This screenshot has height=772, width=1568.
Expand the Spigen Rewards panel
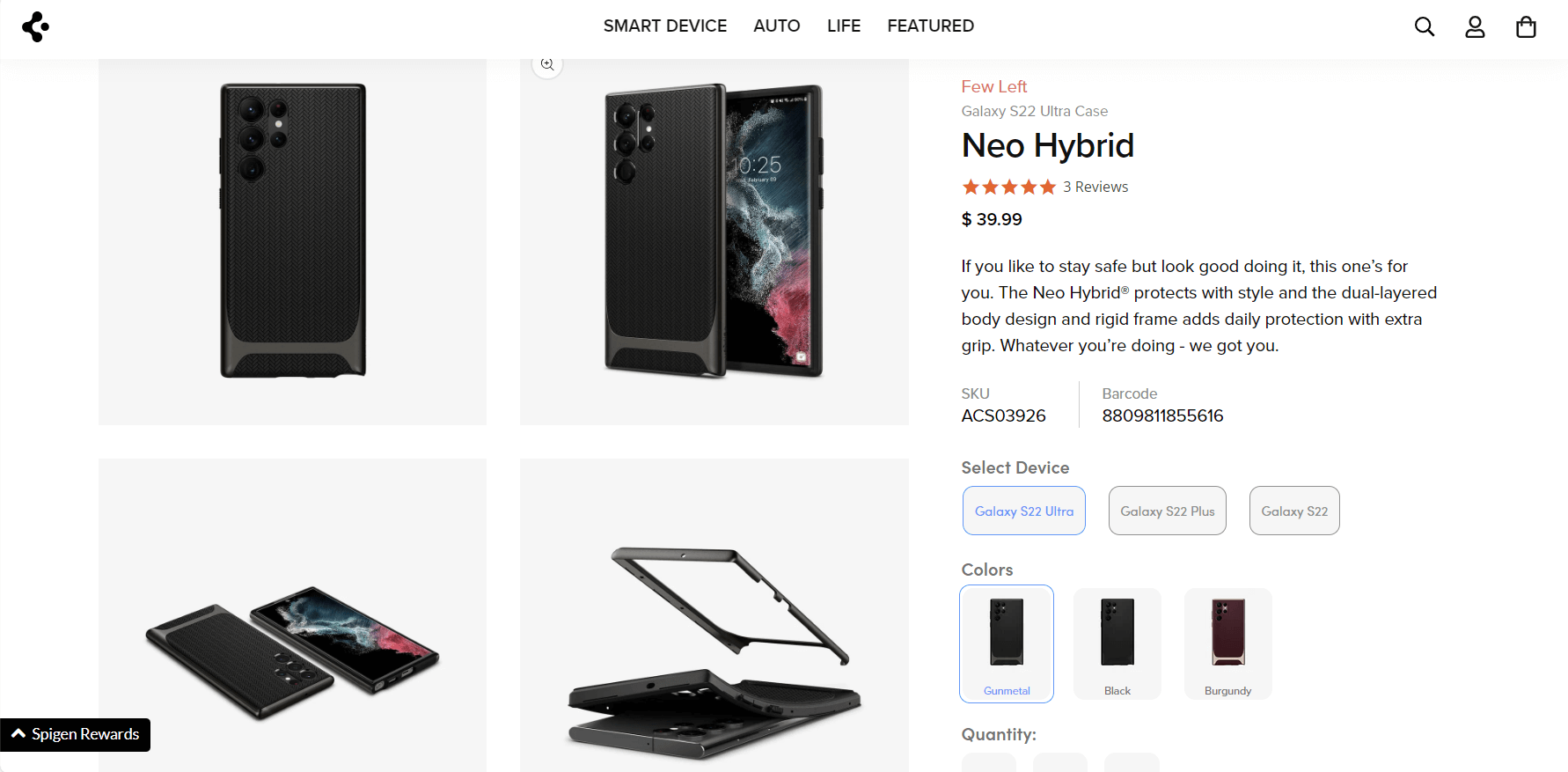tap(75, 734)
